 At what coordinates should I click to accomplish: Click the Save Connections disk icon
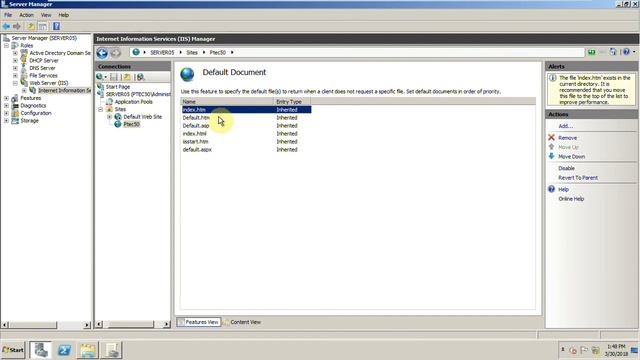click(114, 77)
